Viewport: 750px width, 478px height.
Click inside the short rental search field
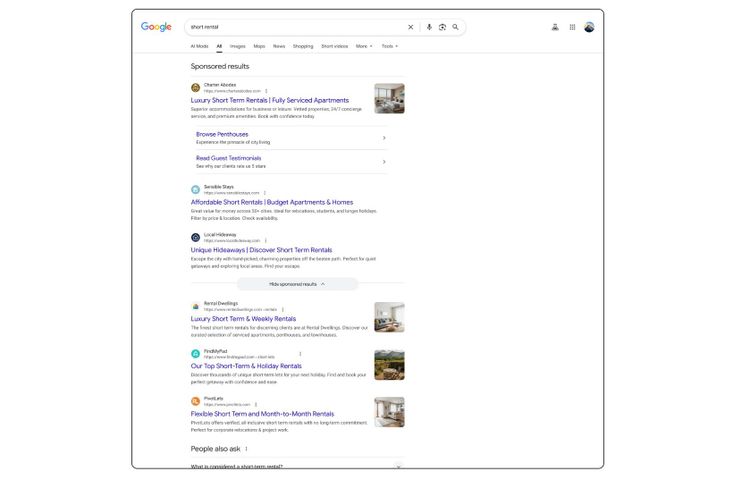tap(290, 27)
